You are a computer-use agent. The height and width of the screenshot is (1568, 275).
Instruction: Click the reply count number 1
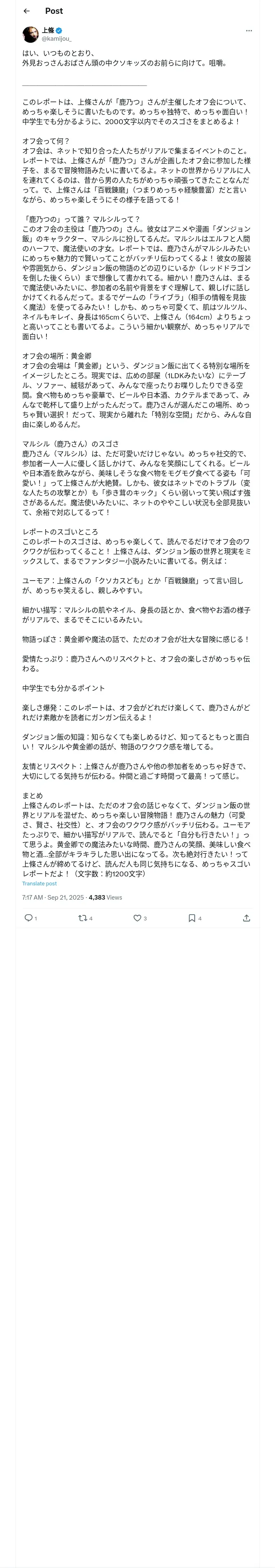[x=35, y=918]
